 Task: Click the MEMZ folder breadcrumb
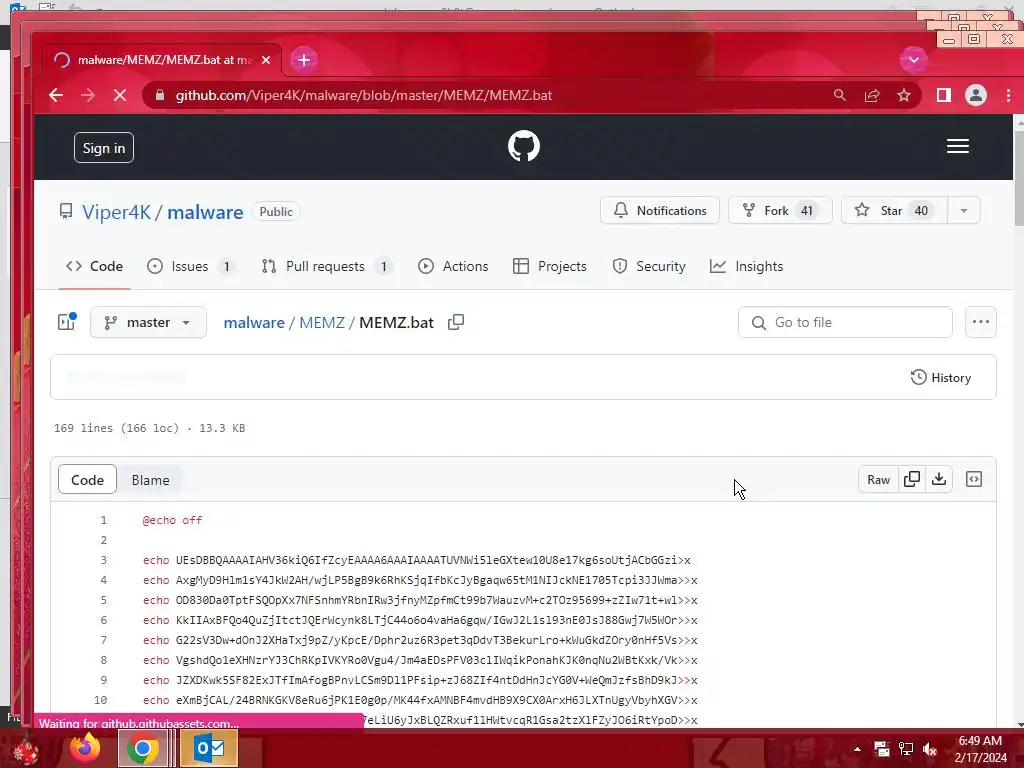(x=322, y=323)
